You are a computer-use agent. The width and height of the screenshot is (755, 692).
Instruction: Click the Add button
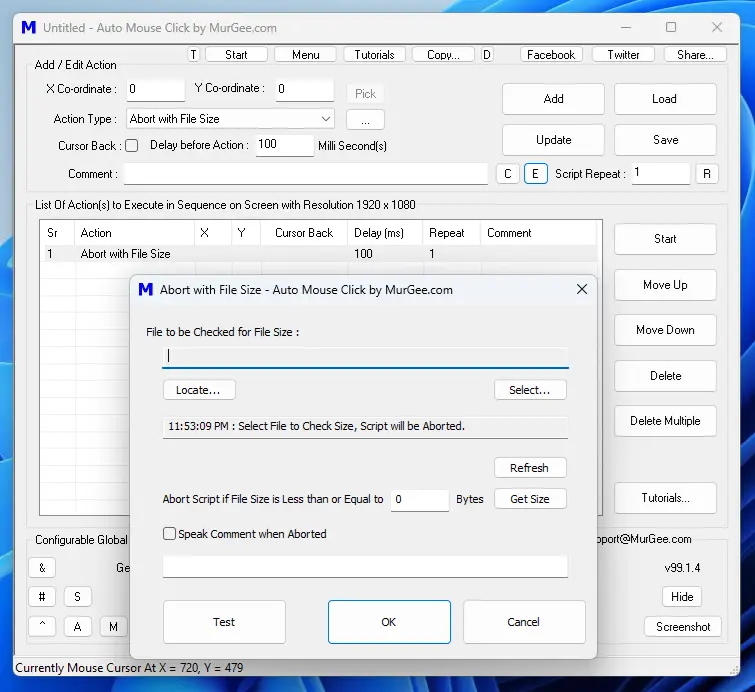(x=553, y=99)
